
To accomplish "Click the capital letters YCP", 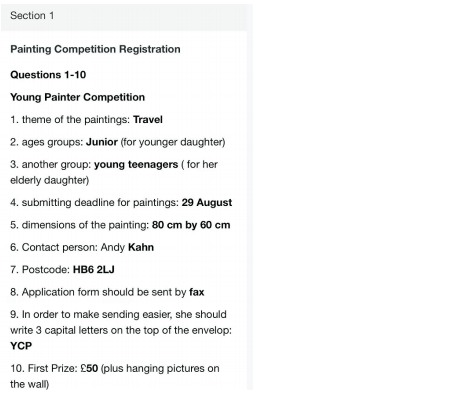I will tap(21, 346).
